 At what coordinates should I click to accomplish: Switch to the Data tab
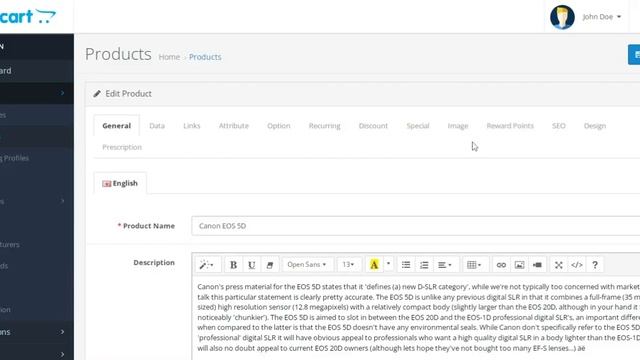pos(157,126)
